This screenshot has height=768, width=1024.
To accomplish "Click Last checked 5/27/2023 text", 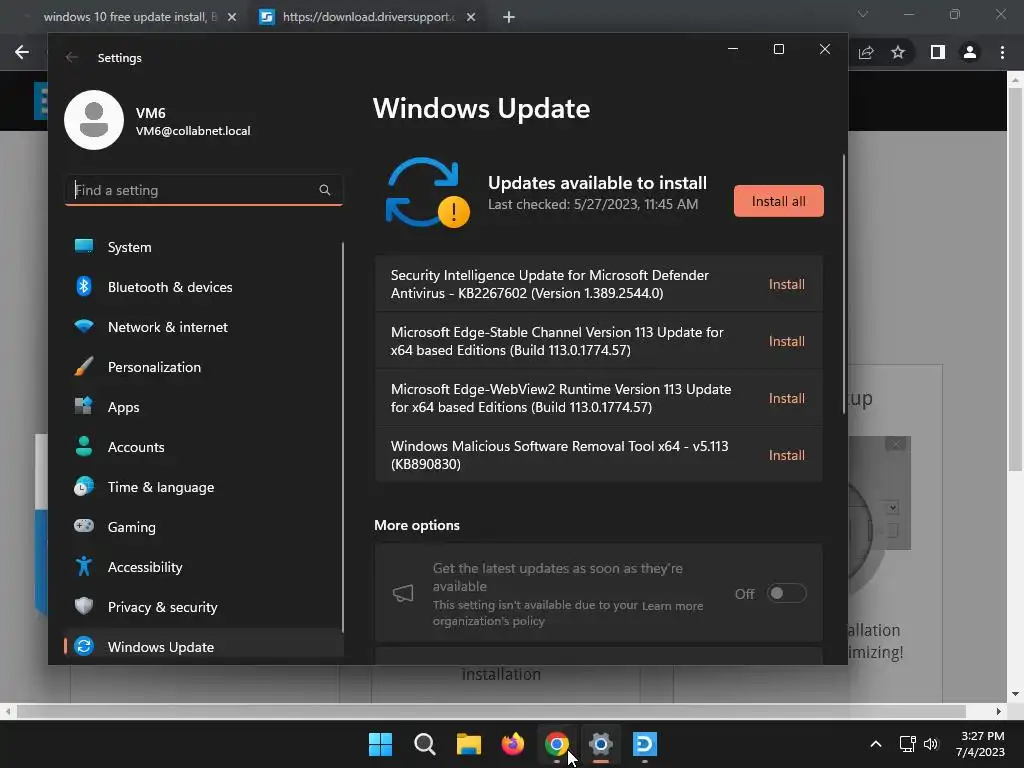I will tap(593, 204).
